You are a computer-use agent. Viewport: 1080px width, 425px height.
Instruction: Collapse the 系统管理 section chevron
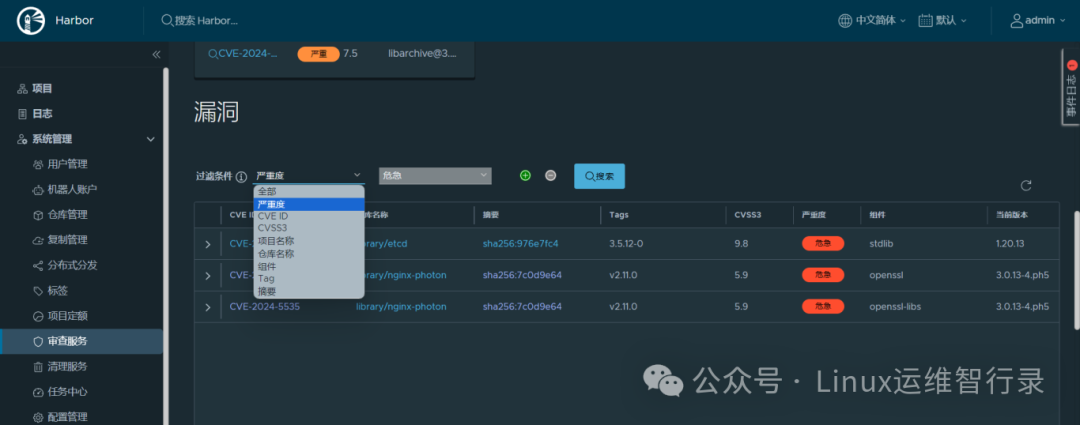151,139
